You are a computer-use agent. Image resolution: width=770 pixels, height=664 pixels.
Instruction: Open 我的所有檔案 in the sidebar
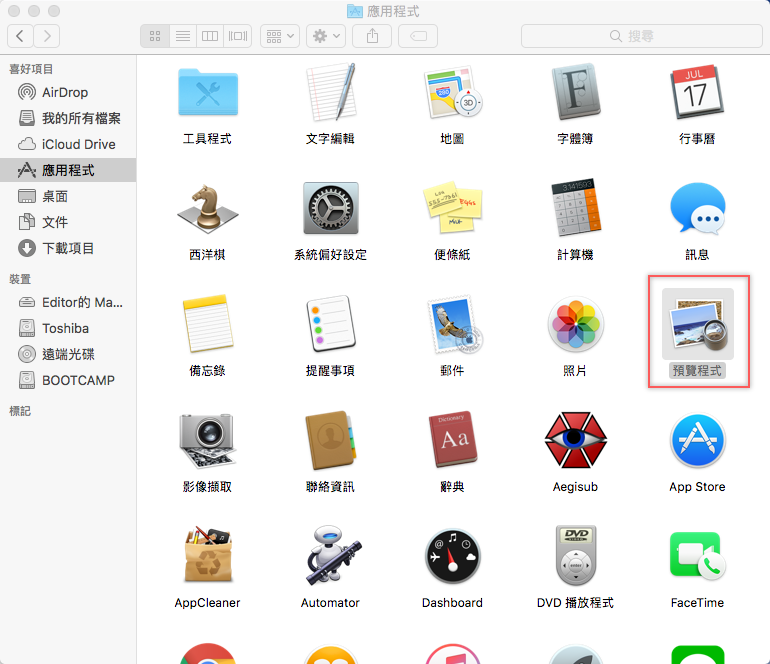coord(68,118)
